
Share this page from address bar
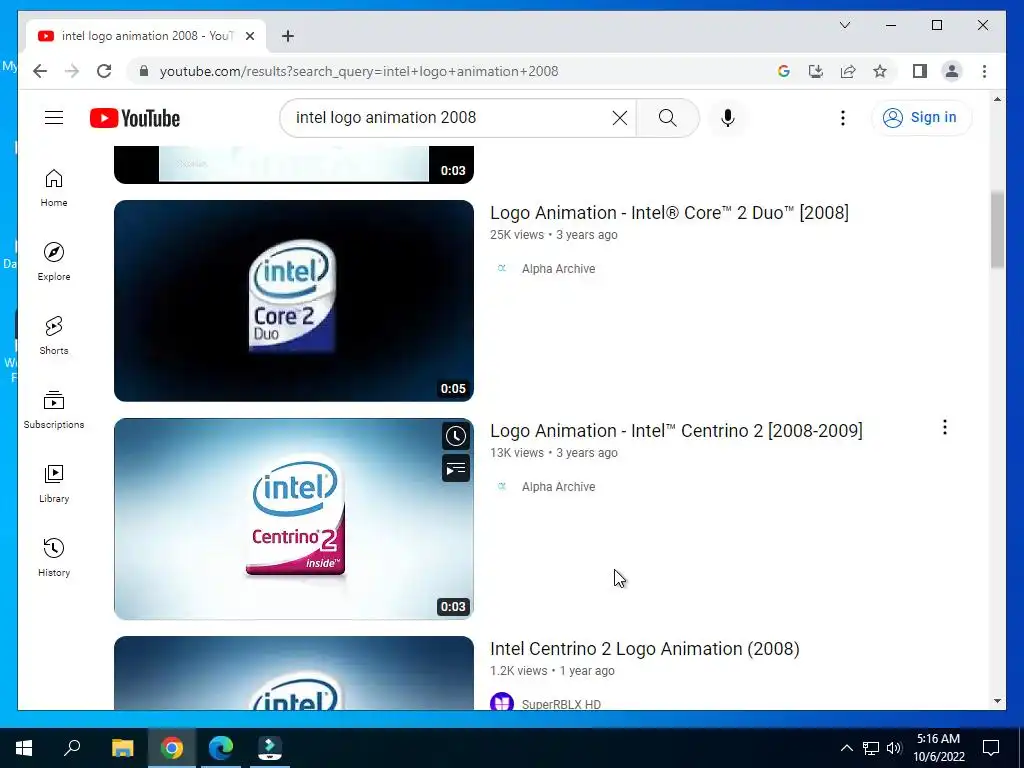(x=848, y=71)
